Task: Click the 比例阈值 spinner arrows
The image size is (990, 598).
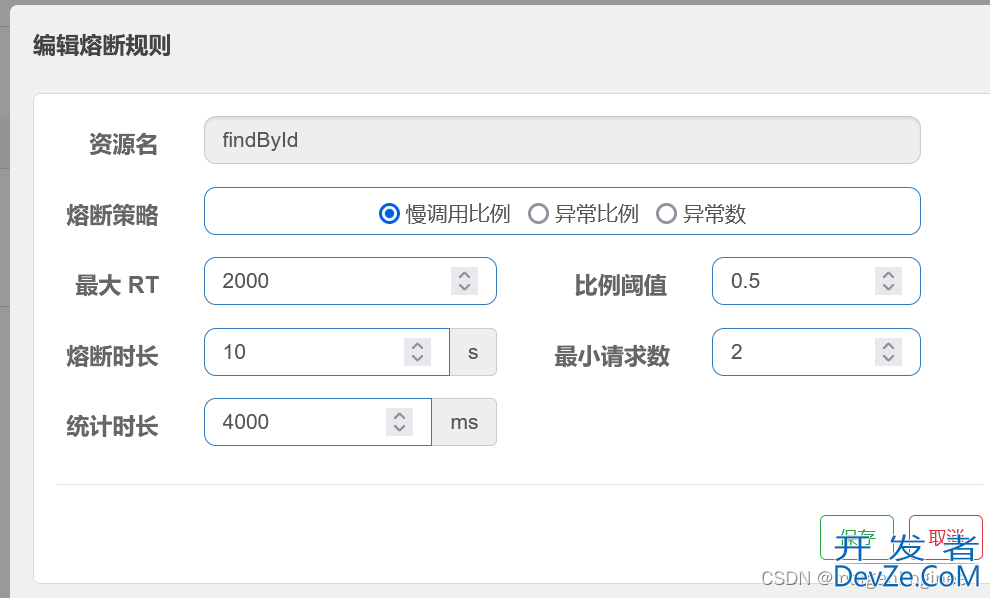Action: 888,281
